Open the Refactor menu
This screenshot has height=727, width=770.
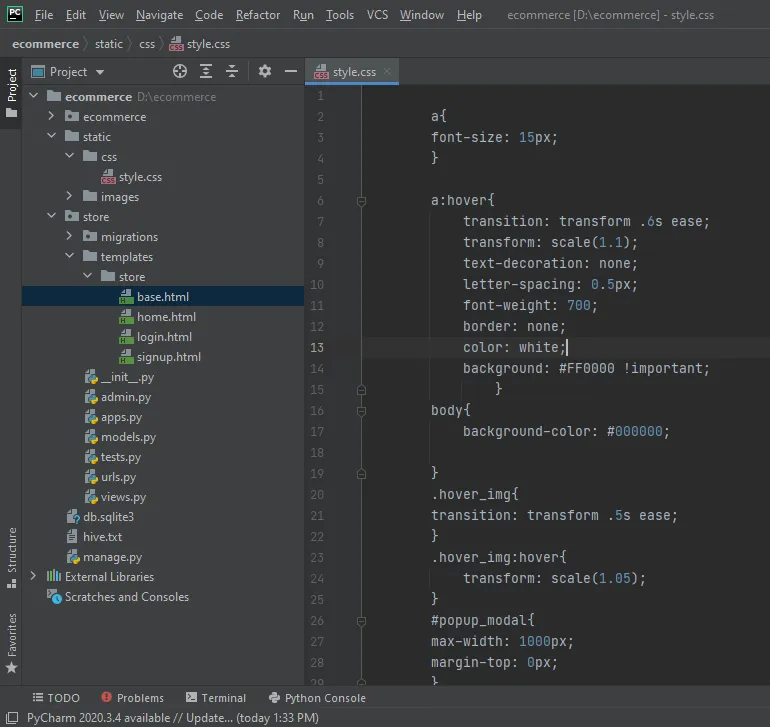tap(258, 15)
